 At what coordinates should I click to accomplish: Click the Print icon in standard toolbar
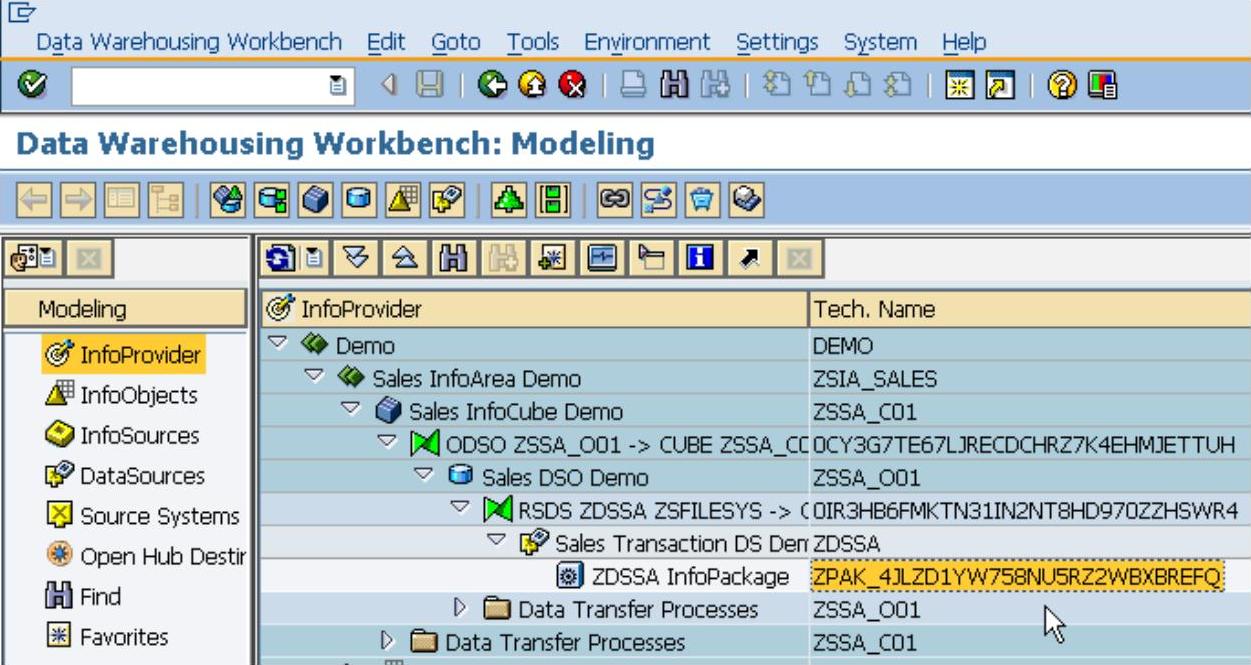click(x=633, y=86)
